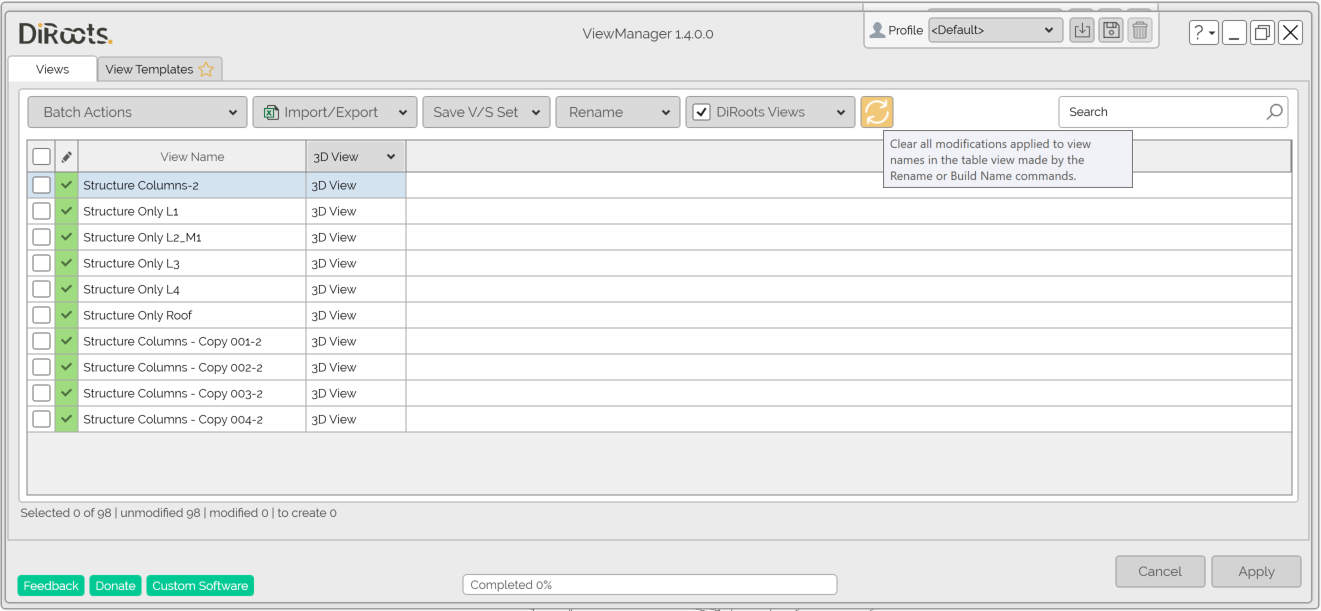Click into the Search input field
1321x611 pixels.
point(1160,112)
